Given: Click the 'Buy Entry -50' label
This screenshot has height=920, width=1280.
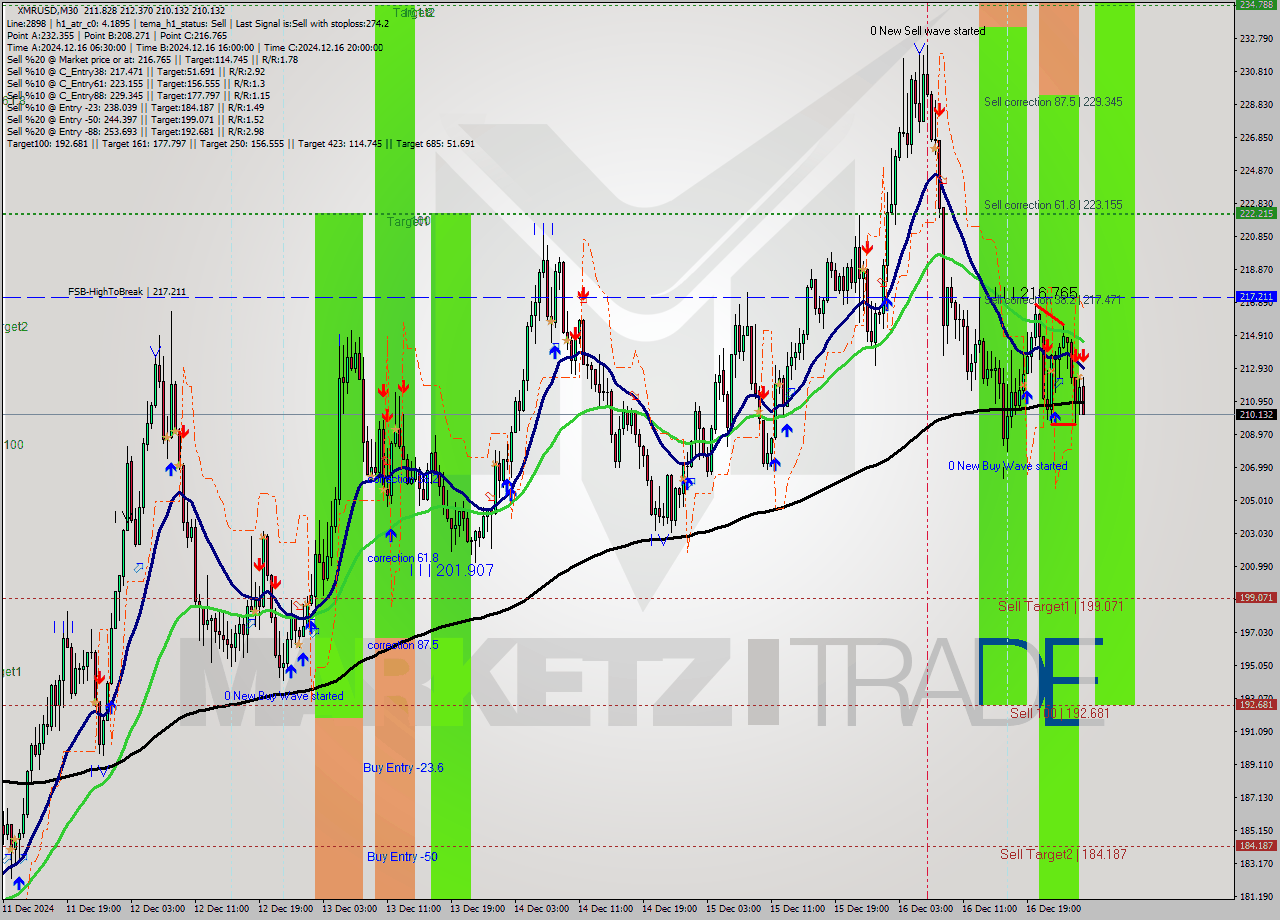Looking at the screenshot, I should coord(402,857).
